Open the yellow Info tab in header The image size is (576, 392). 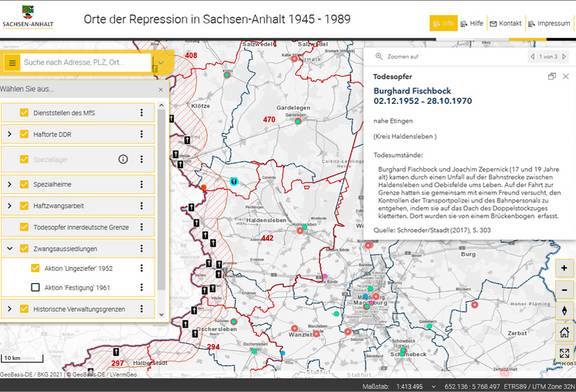(x=443, y=23)
